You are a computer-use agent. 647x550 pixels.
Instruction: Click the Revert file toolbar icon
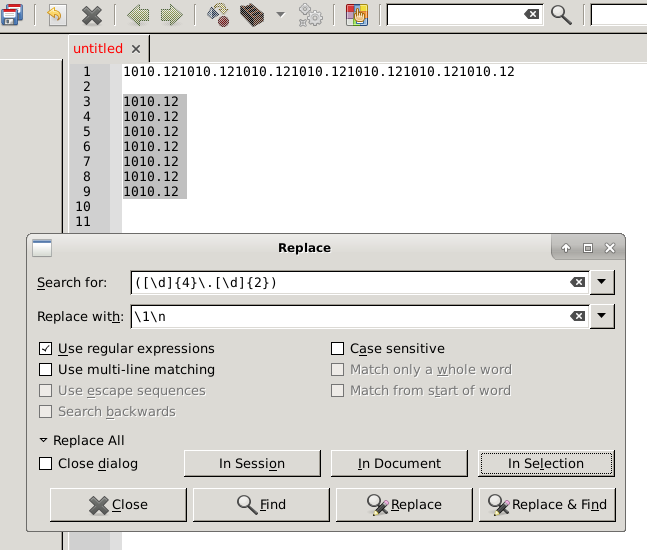click(x=57, y=15)
